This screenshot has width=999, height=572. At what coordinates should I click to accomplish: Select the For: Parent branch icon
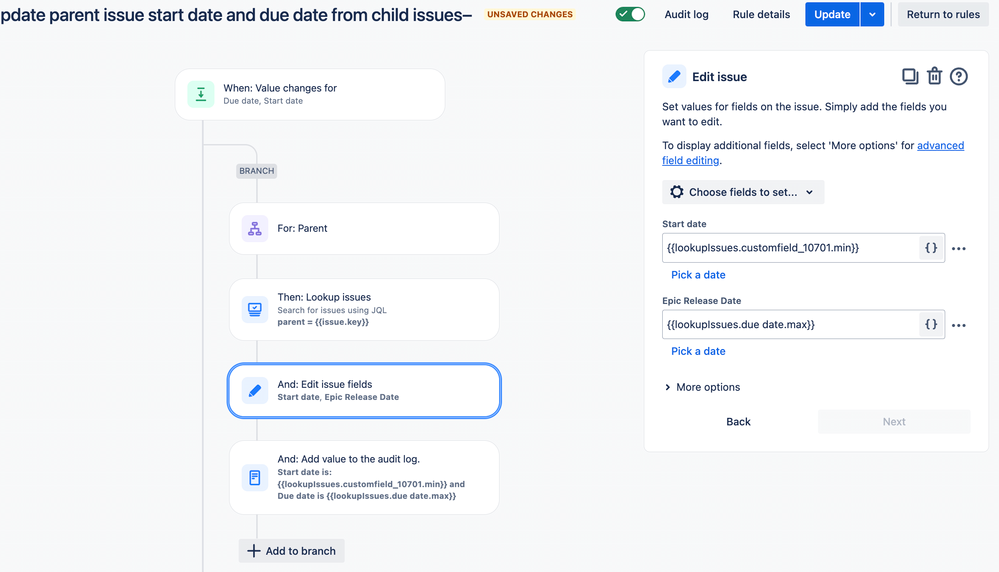(x=254, y=229)
